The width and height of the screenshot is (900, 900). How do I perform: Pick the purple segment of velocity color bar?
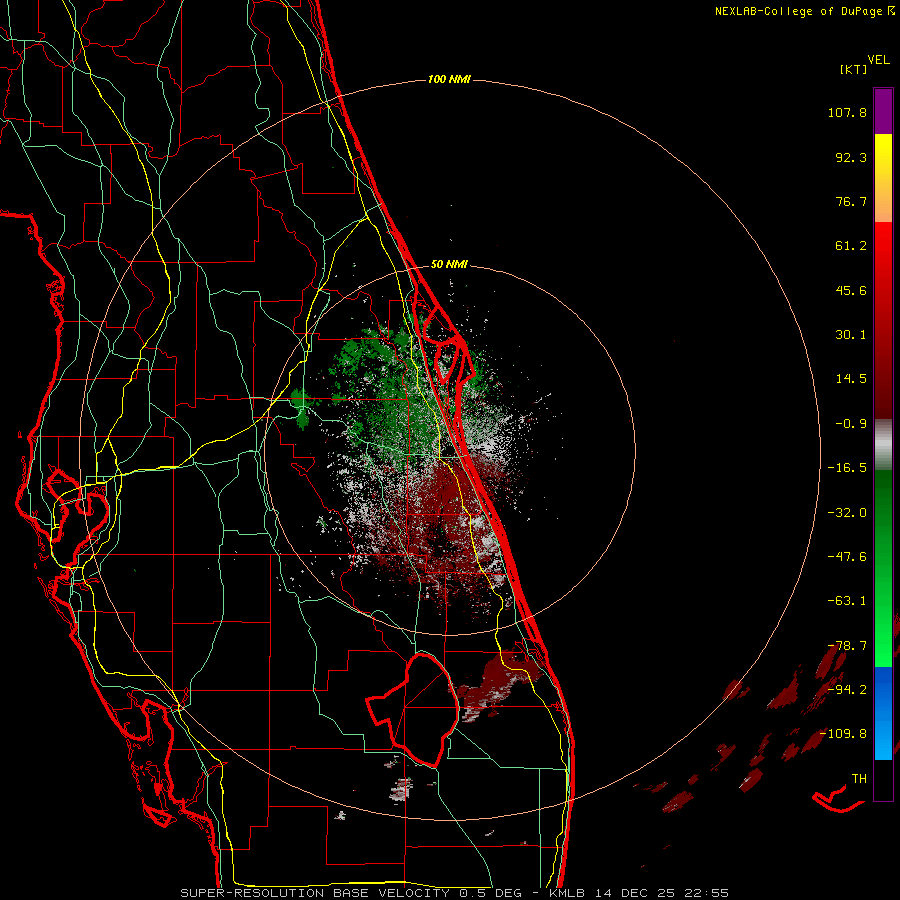tap(883, 111)
